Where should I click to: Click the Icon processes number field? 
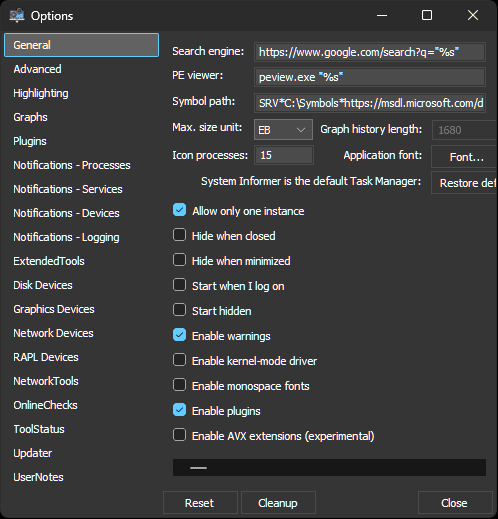tap(284, 155)
